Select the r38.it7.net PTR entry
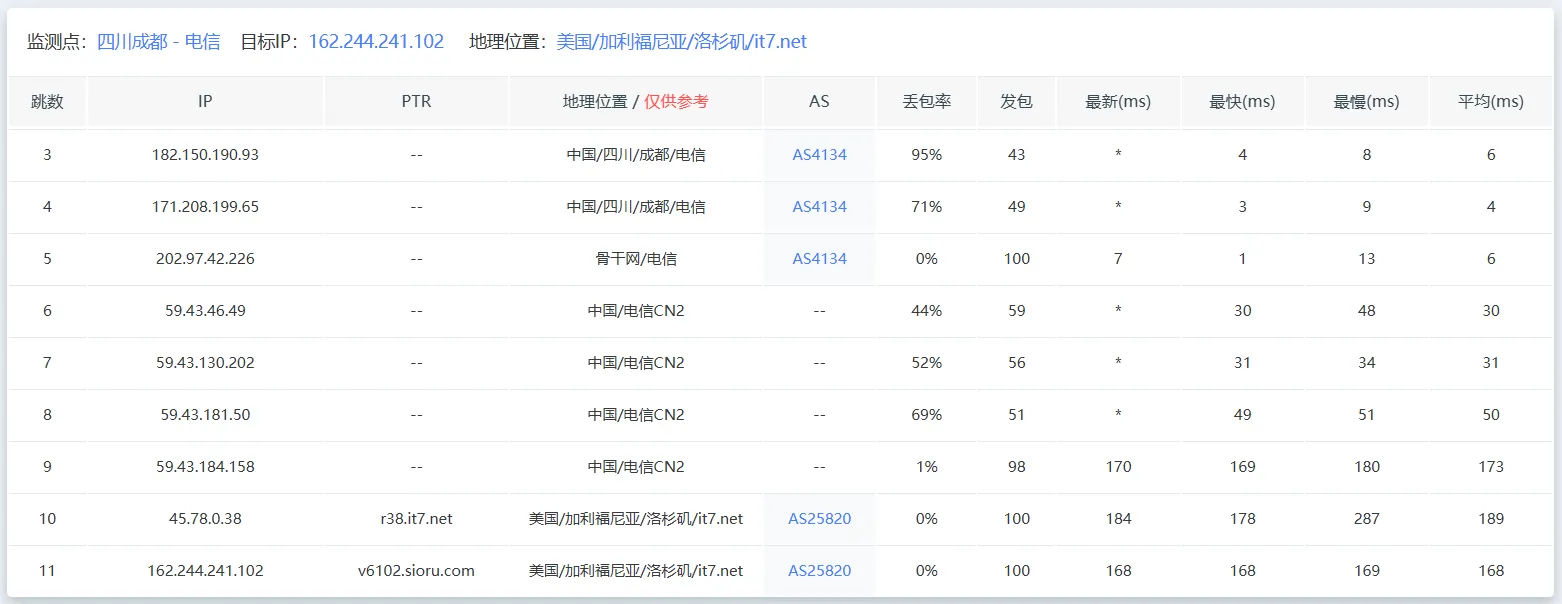The width and height of the screenshot is (1562, 604). pyautogui.click(x=416, y=518)
